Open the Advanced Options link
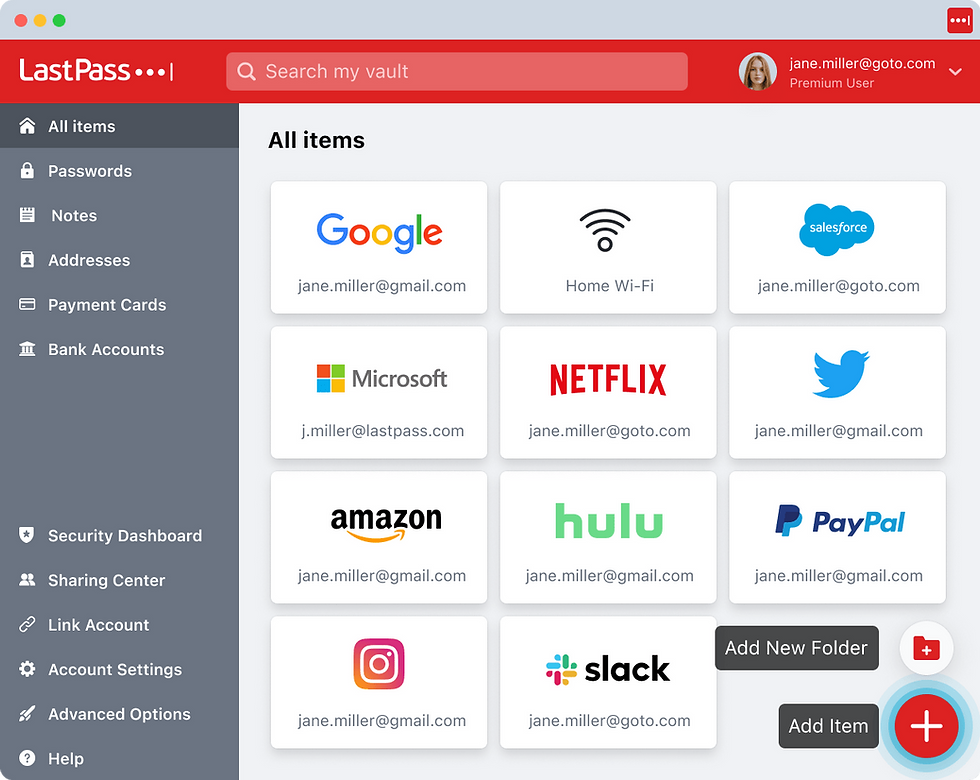 [119, 714]
